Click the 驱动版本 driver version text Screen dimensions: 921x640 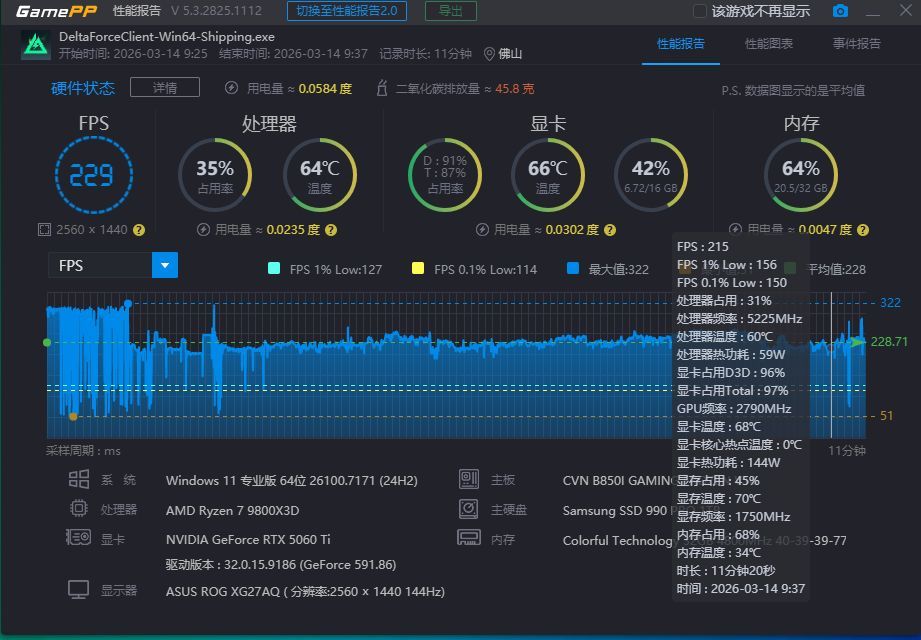click(281, 564)
